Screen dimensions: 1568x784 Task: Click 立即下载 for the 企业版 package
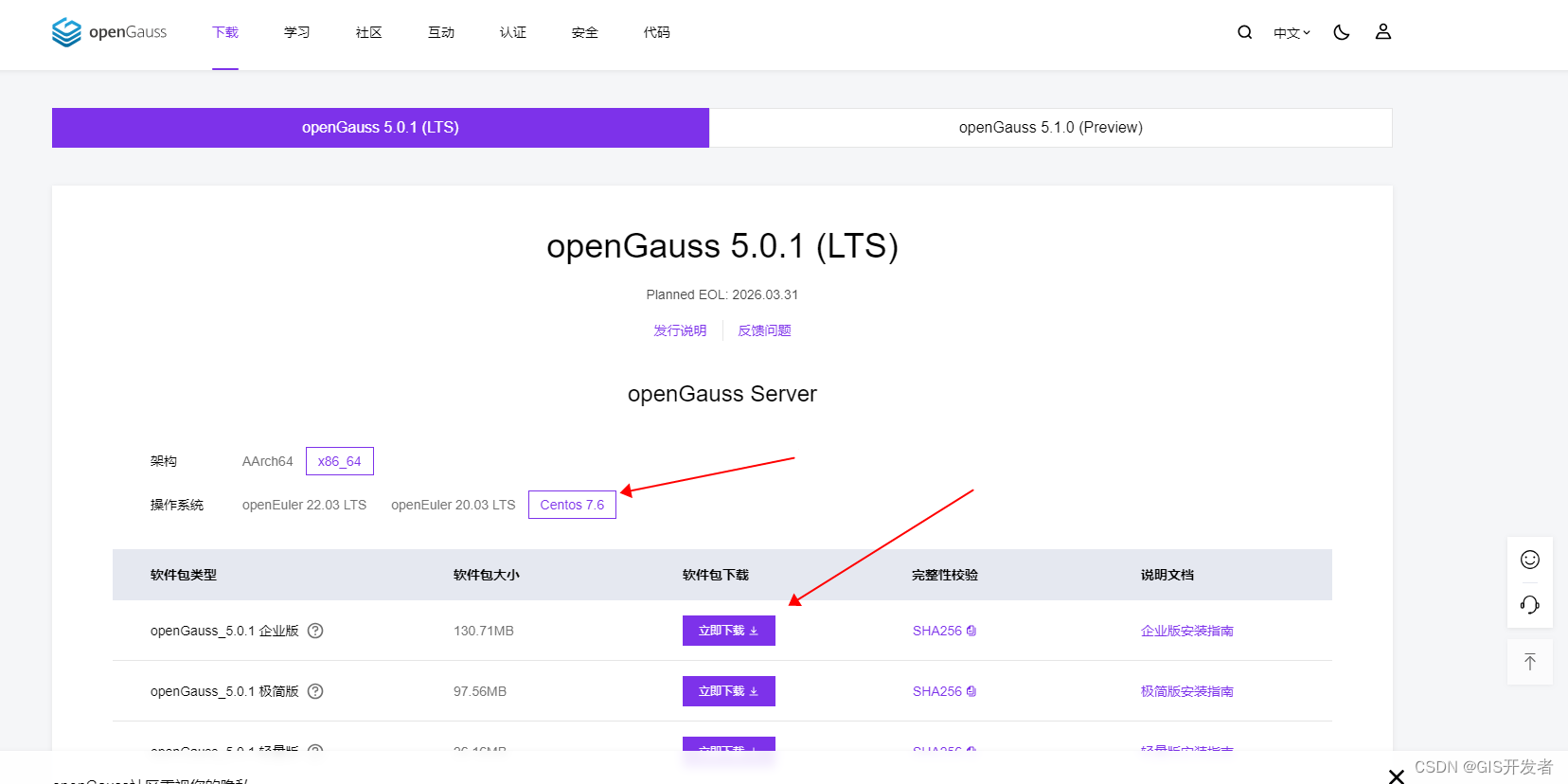point(729,631)
